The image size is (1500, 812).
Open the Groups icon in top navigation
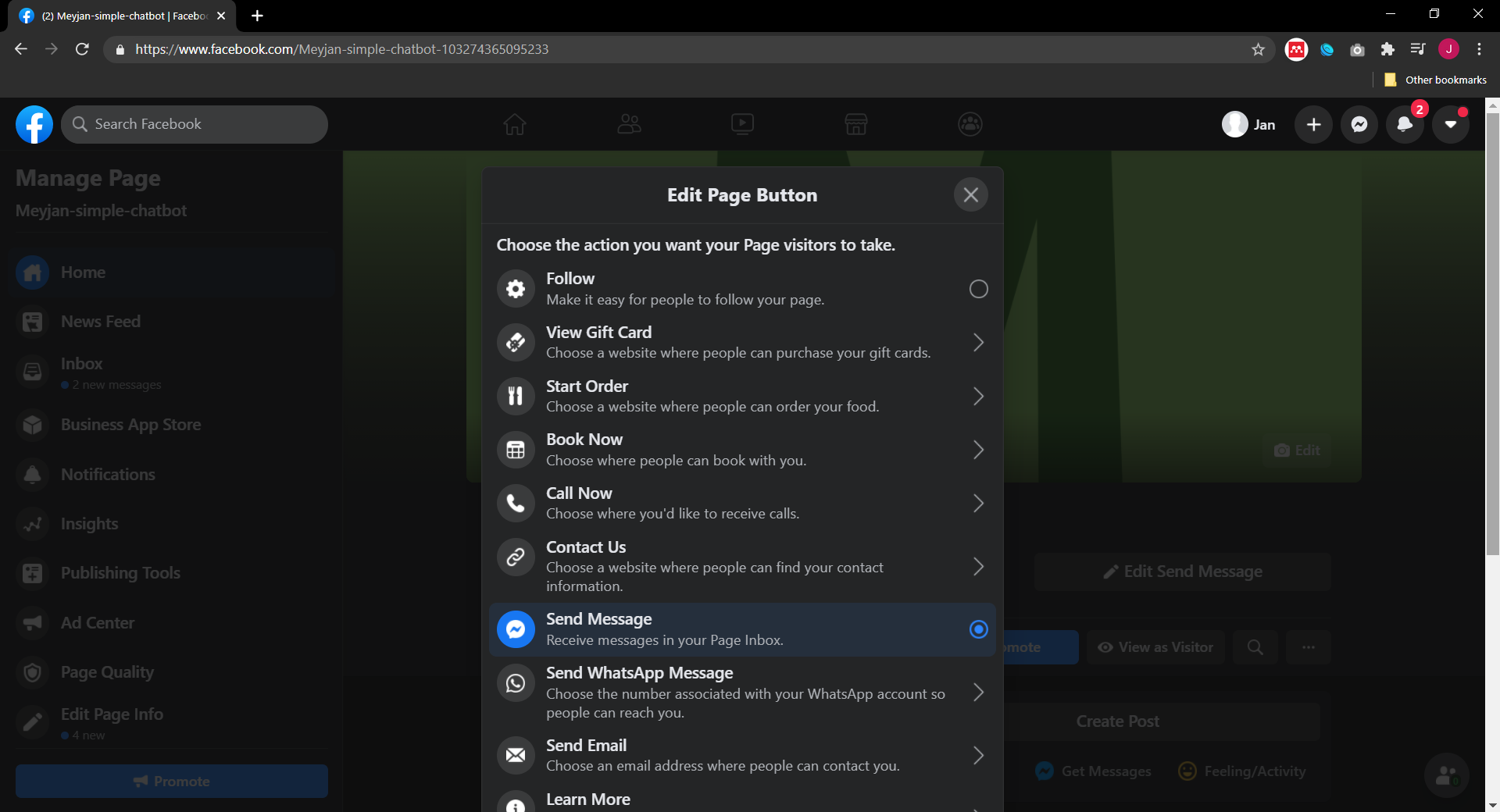click(970, 124)
